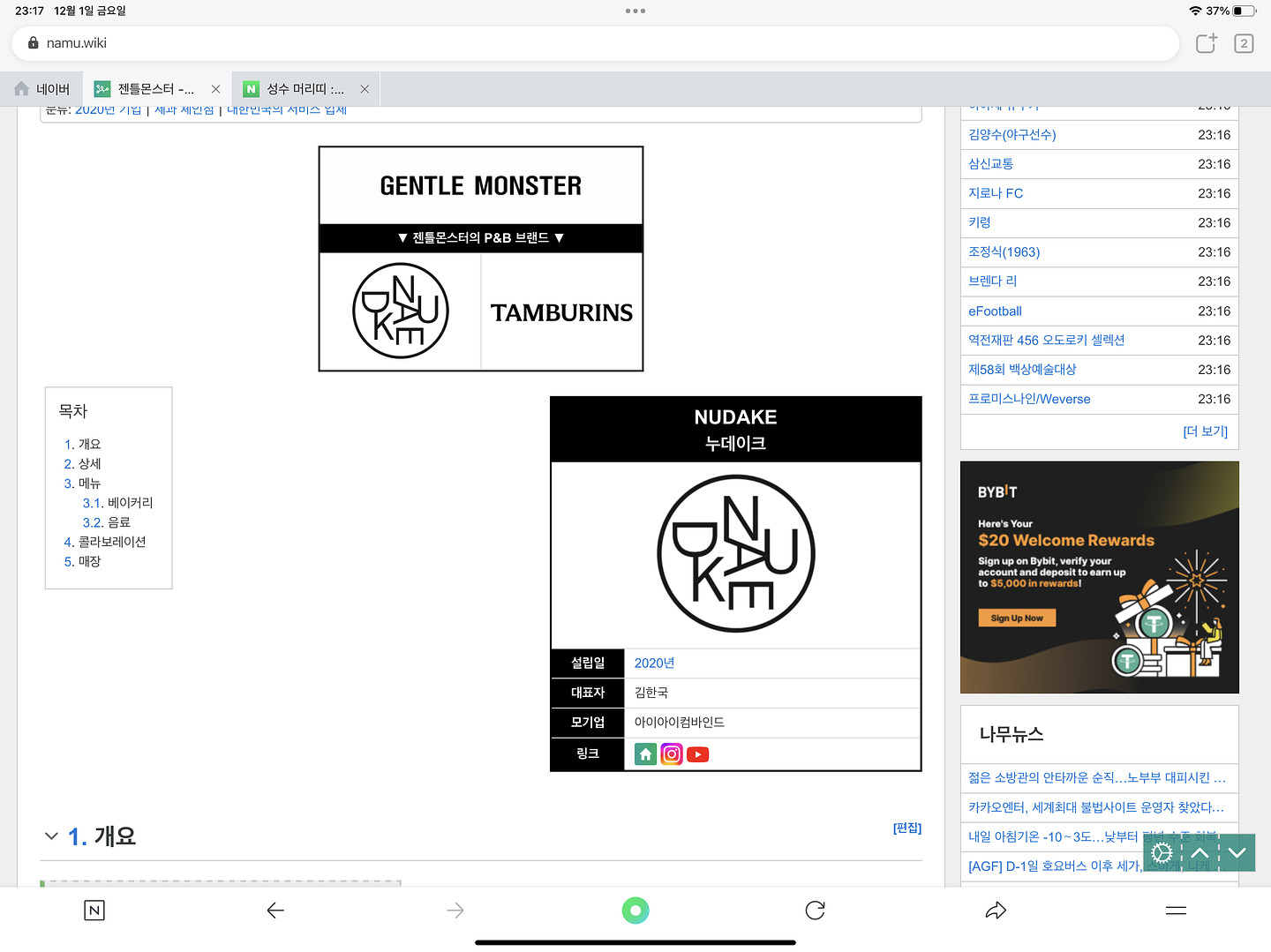Click the [더 보기] link in recent changes
The height and width of the screenshot is (952, 1271).
click(1205, 431)
